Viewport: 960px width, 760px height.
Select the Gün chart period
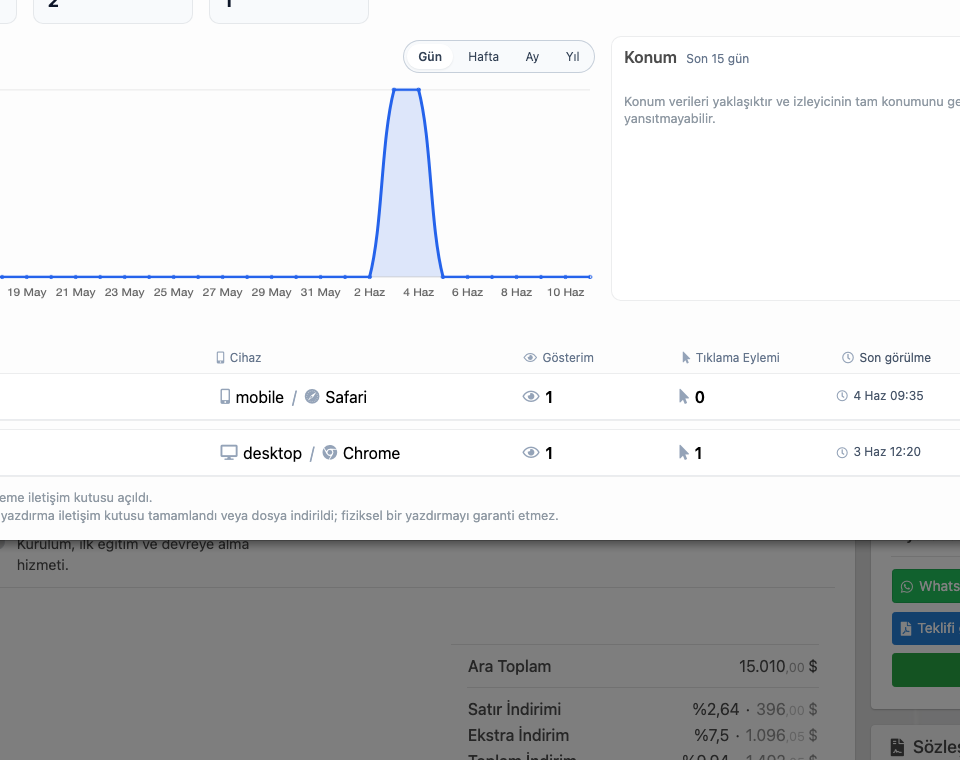coord(430,57)
